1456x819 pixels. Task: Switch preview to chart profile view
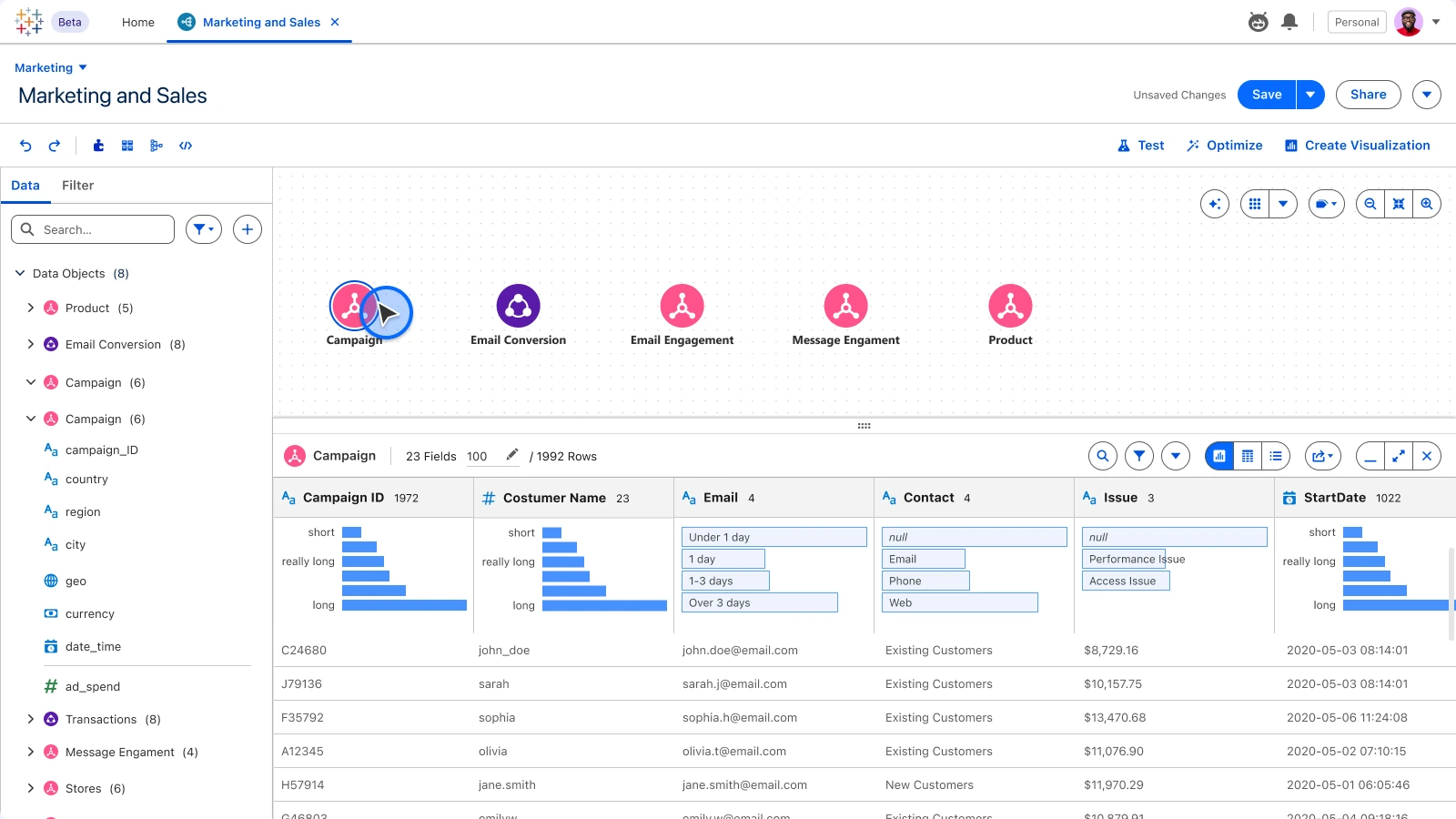click(1219, 456)
